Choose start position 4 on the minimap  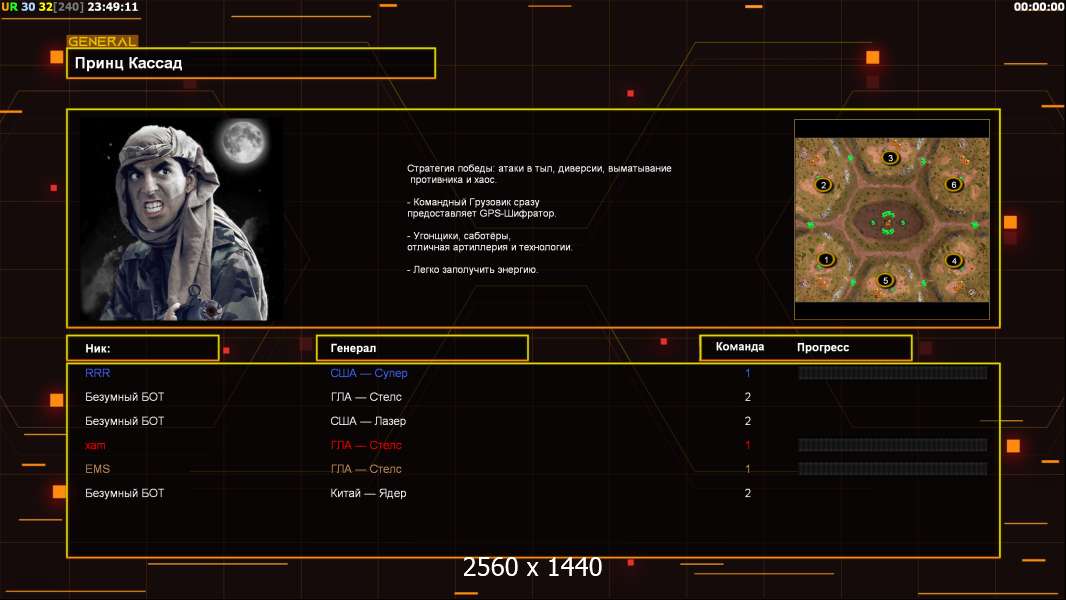click(x=953, y=261)
